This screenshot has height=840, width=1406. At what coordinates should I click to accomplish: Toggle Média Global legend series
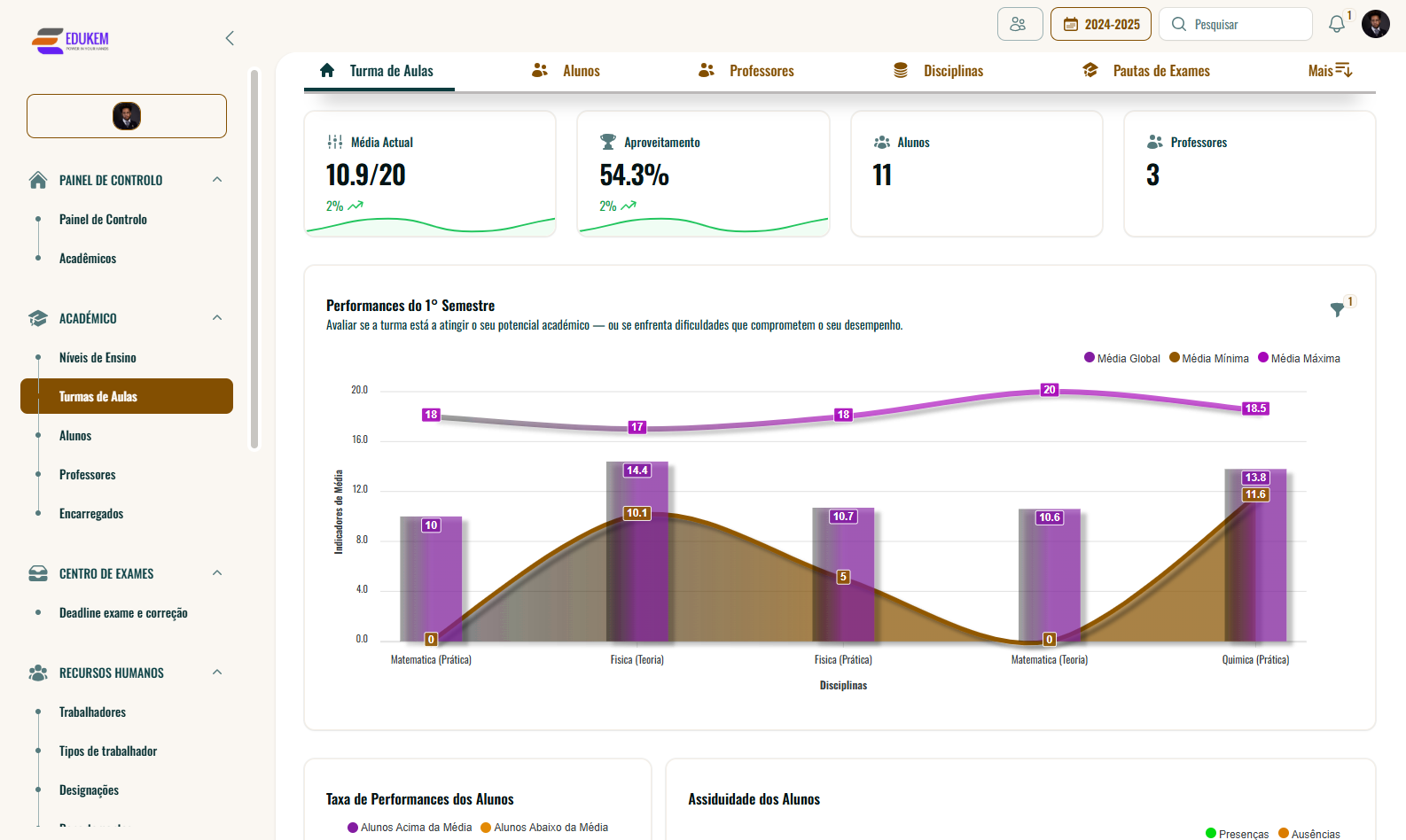pos(1121,359)
